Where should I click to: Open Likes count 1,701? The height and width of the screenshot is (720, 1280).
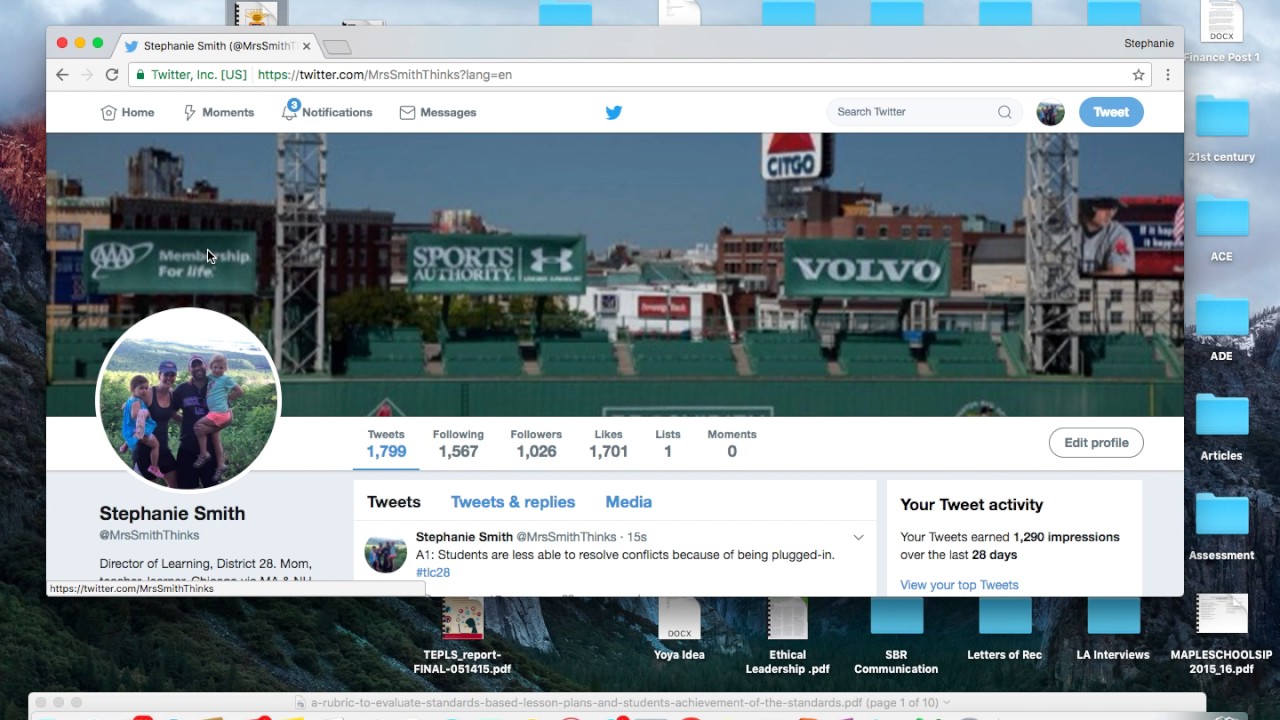point(608,443)
